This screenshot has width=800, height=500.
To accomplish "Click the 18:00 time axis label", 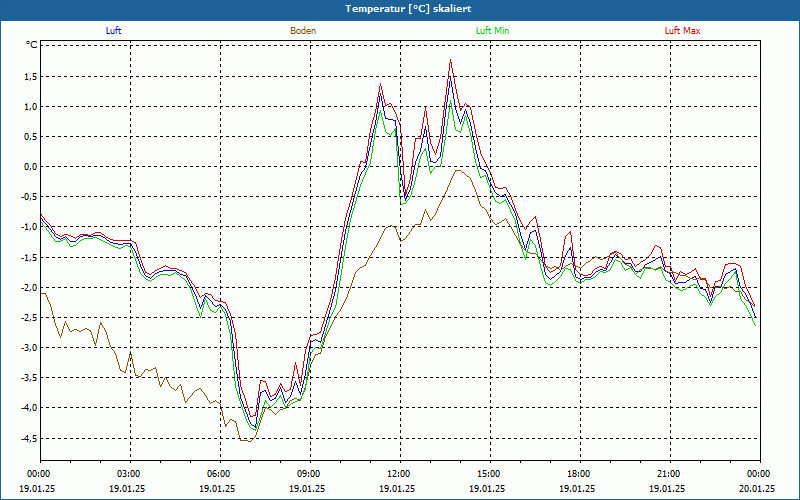I will (x=580, y=474).
